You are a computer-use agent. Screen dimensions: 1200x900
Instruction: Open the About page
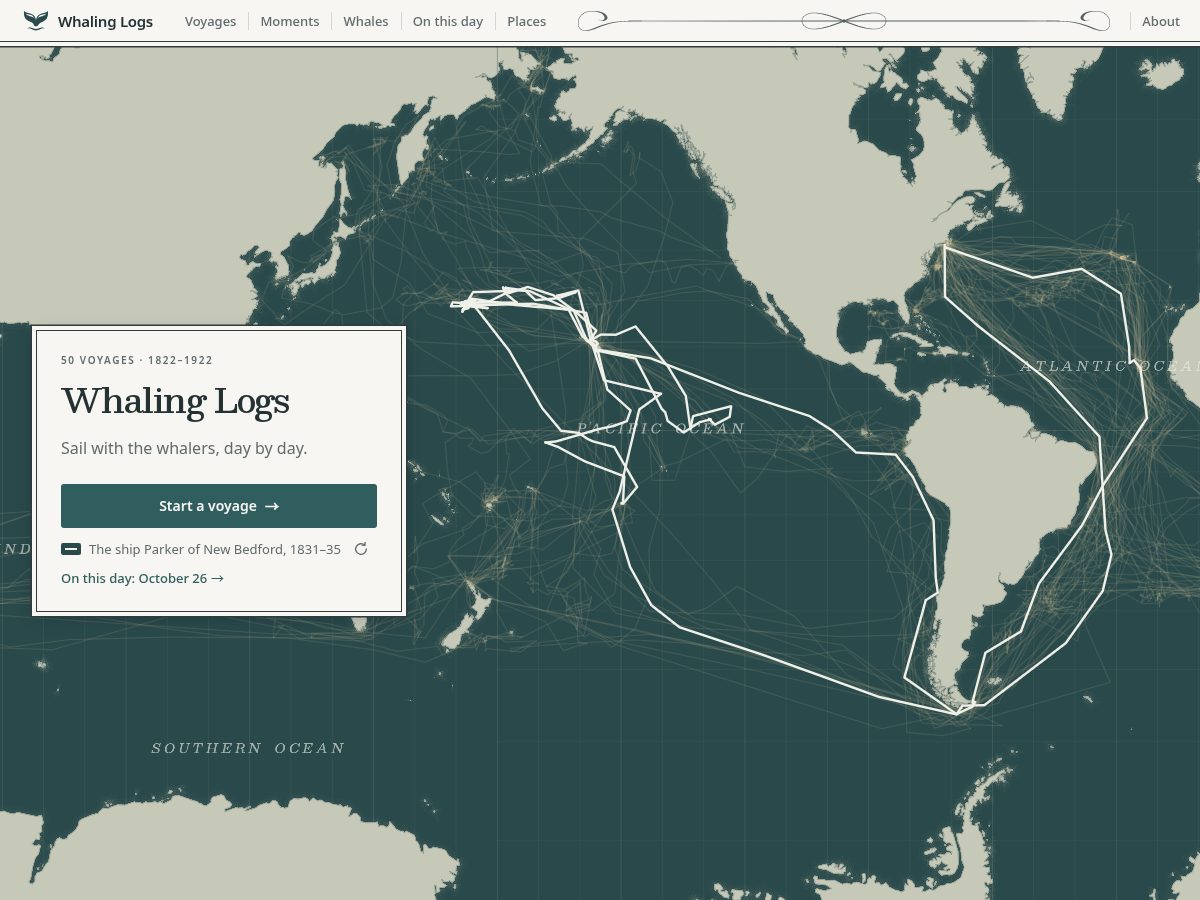(1161, 21)
